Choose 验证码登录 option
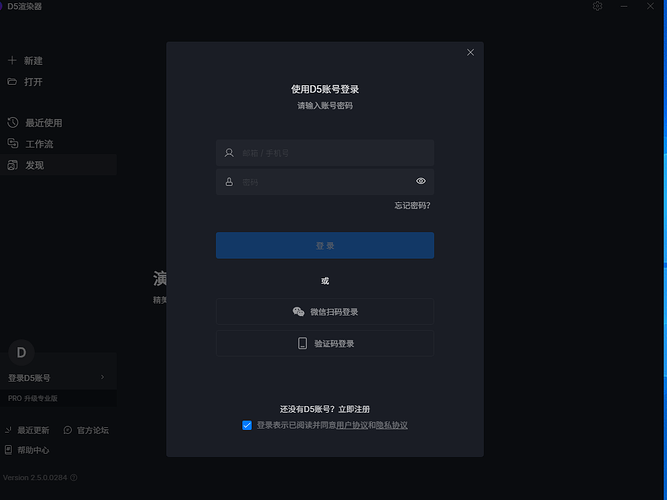The width and height of the screenshot is (667, 500). 325,343
